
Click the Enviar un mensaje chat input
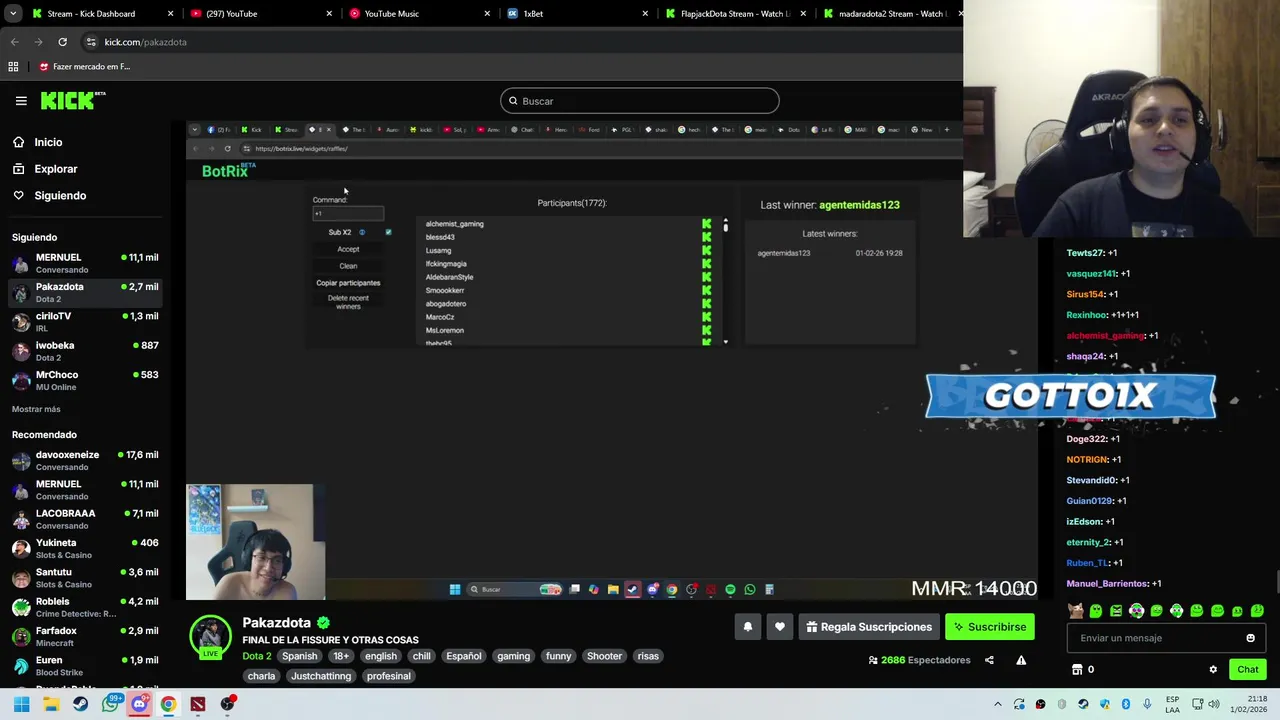(1153, 638)
